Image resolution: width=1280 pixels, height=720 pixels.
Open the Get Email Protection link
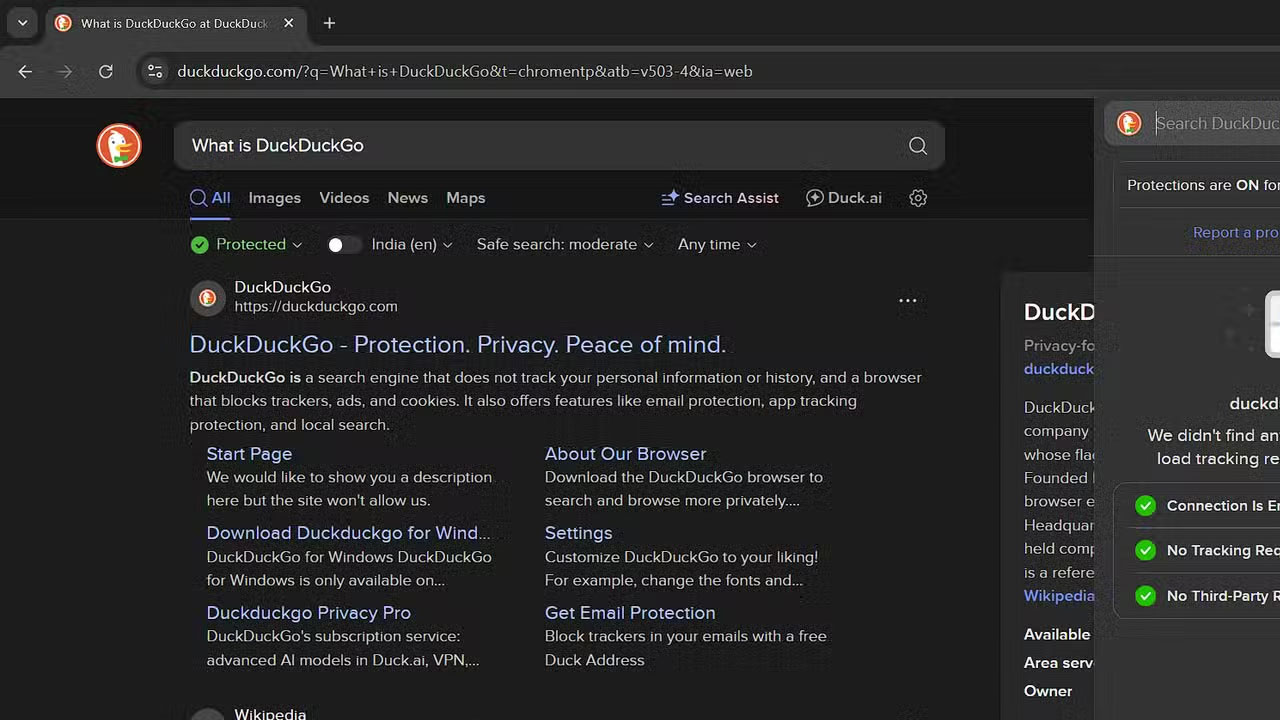tap(629, 613)
